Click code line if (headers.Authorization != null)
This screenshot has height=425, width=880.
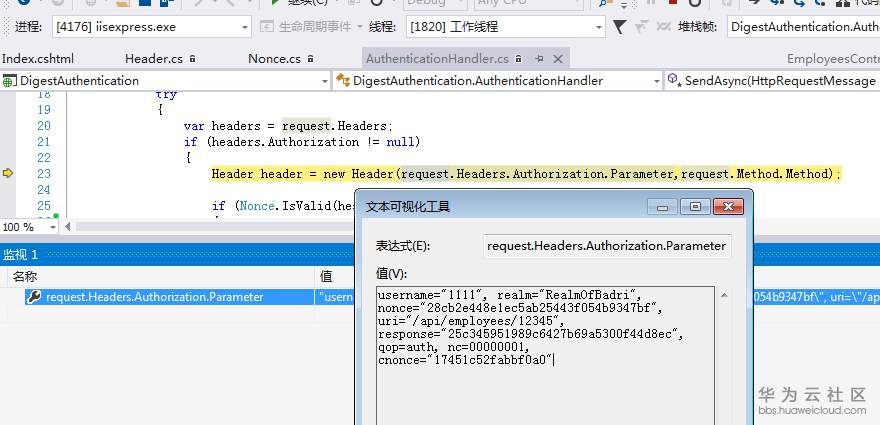click(302, 142)
